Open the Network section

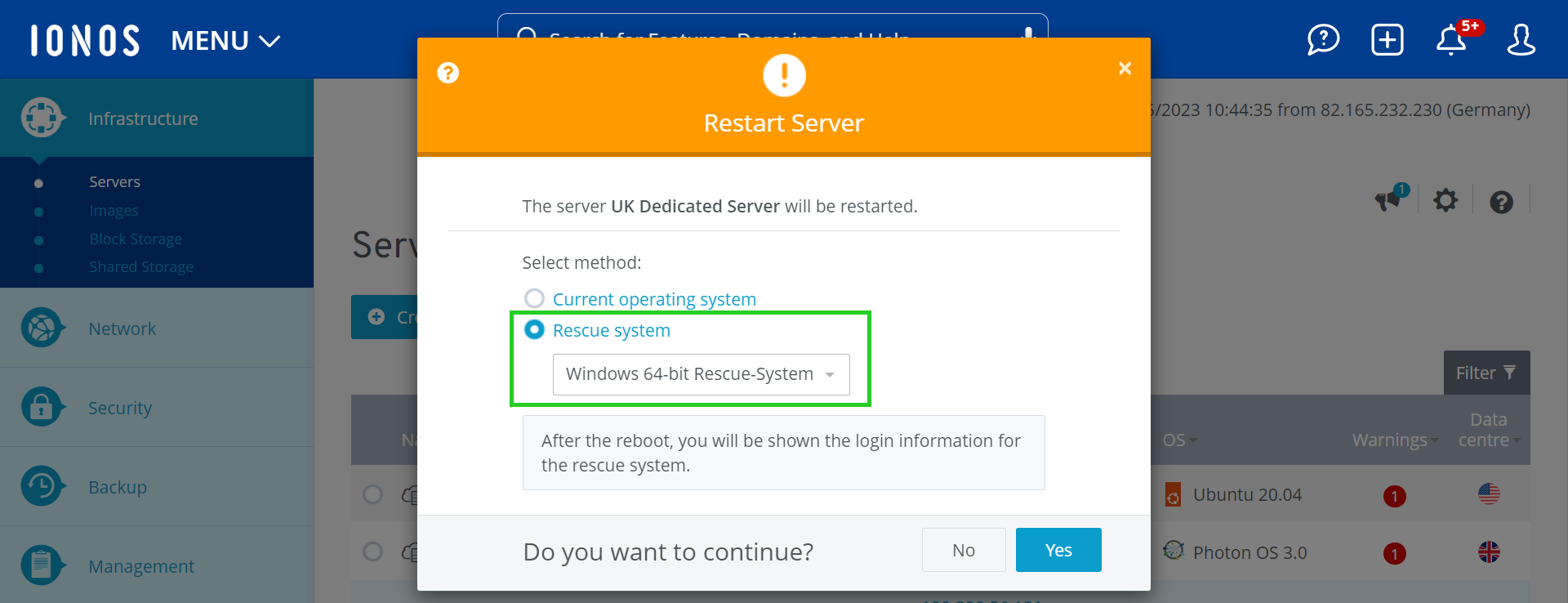122,328
